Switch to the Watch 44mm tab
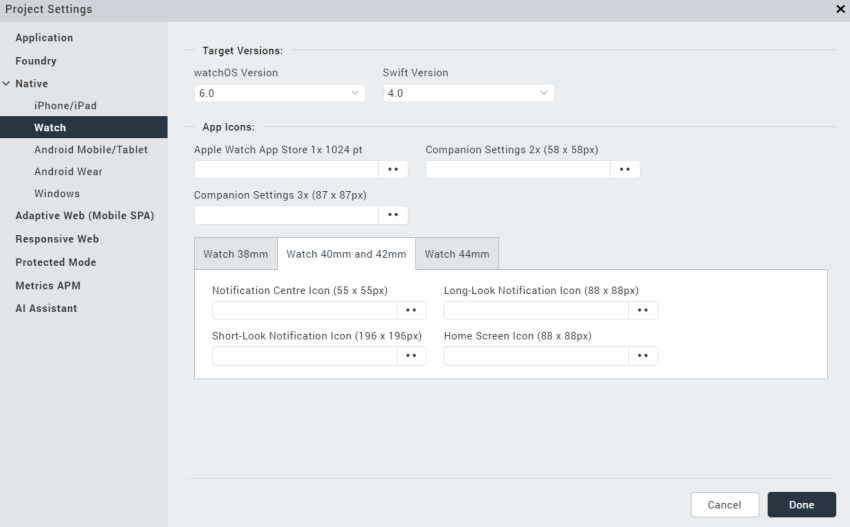The width and height of the screenshot is (850, 527). point(457,254)
